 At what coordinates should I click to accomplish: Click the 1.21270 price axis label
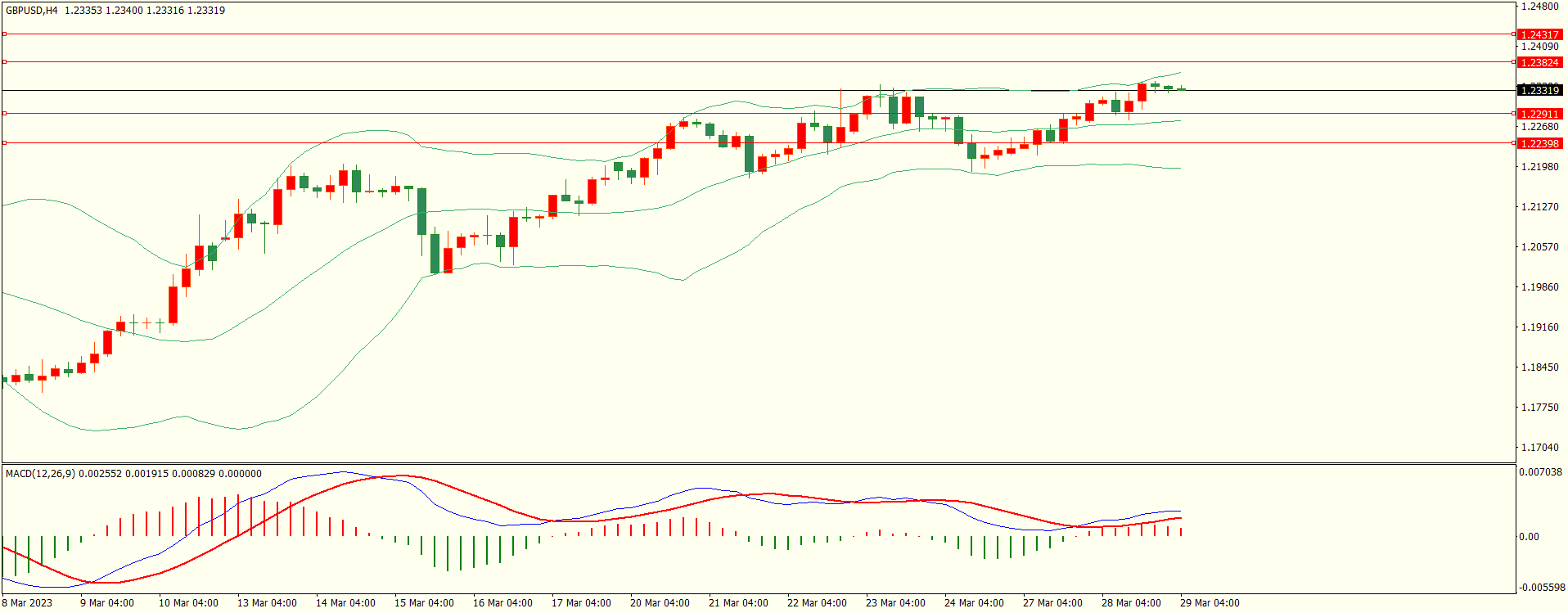point(1539,207)
